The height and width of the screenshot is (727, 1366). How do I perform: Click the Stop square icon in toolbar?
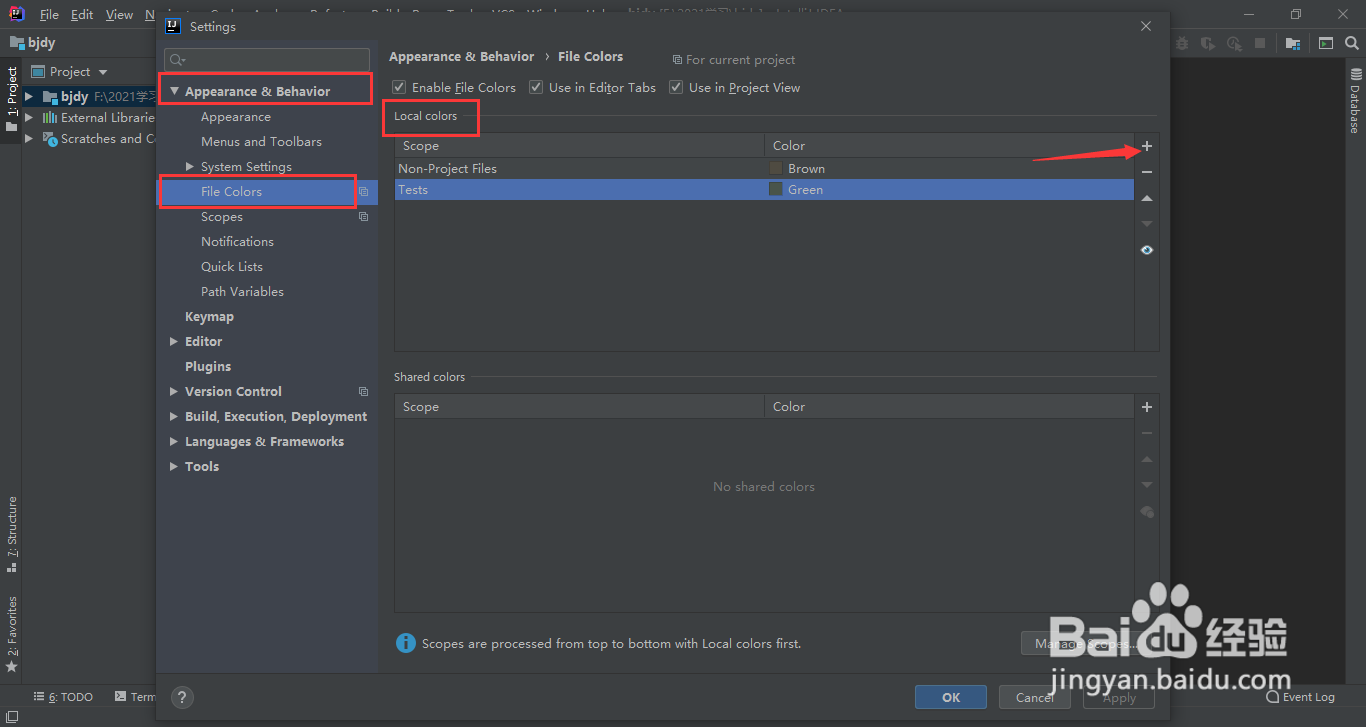(x=1261, y=43)
